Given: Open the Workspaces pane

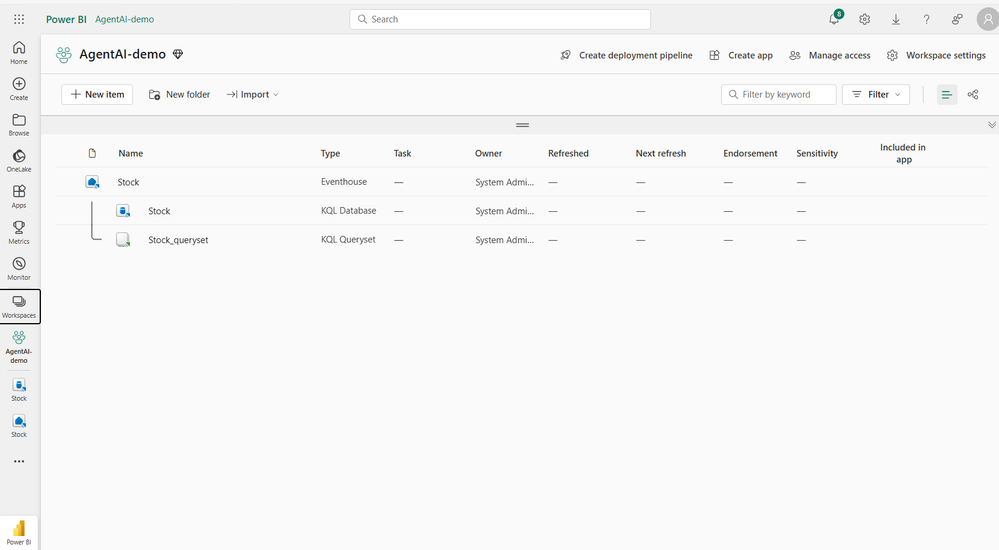Looking at the screenshot, I should pyautogui.click(x=20, y=307).
